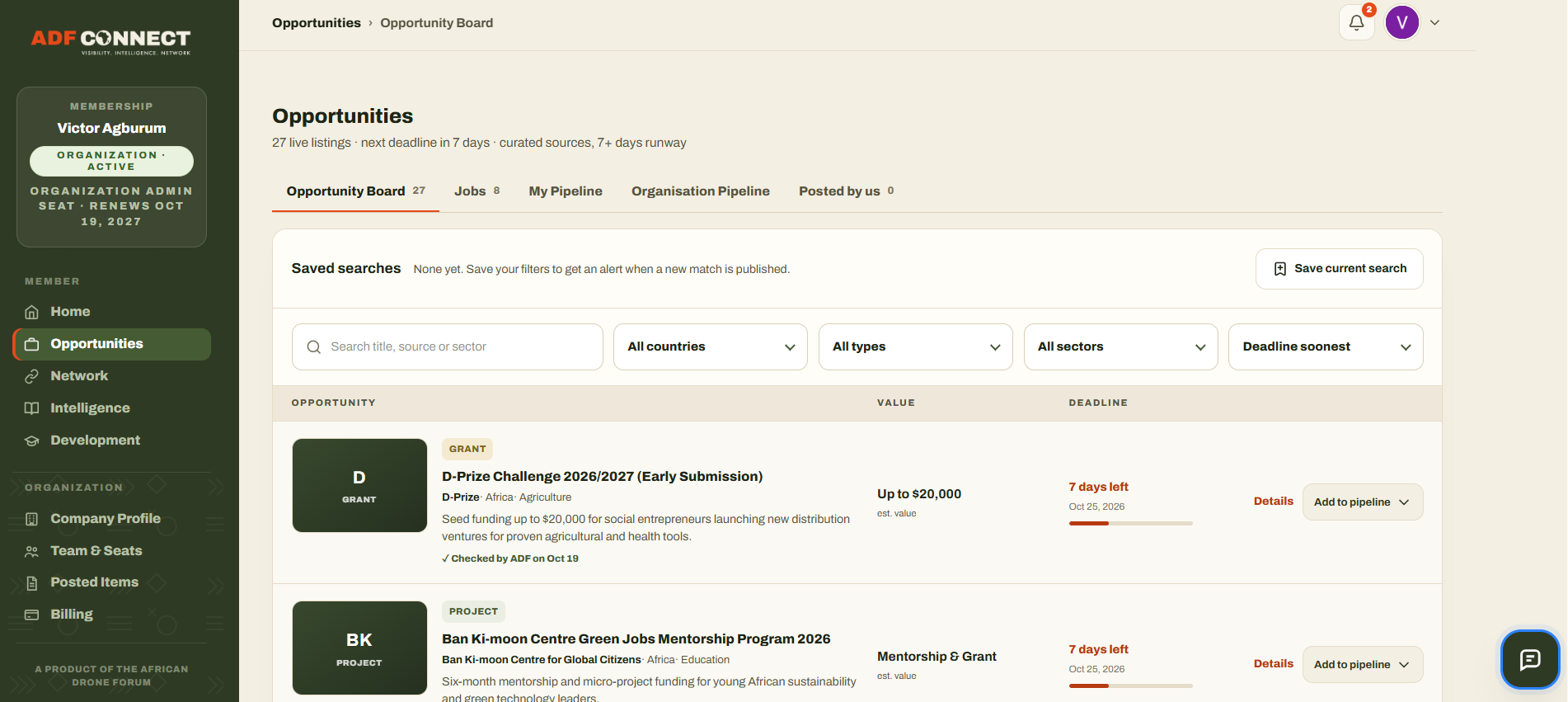Click the Opportunities breadcrumb link
The height and width of the screenshot is (702, 1568).
[317, 23]
